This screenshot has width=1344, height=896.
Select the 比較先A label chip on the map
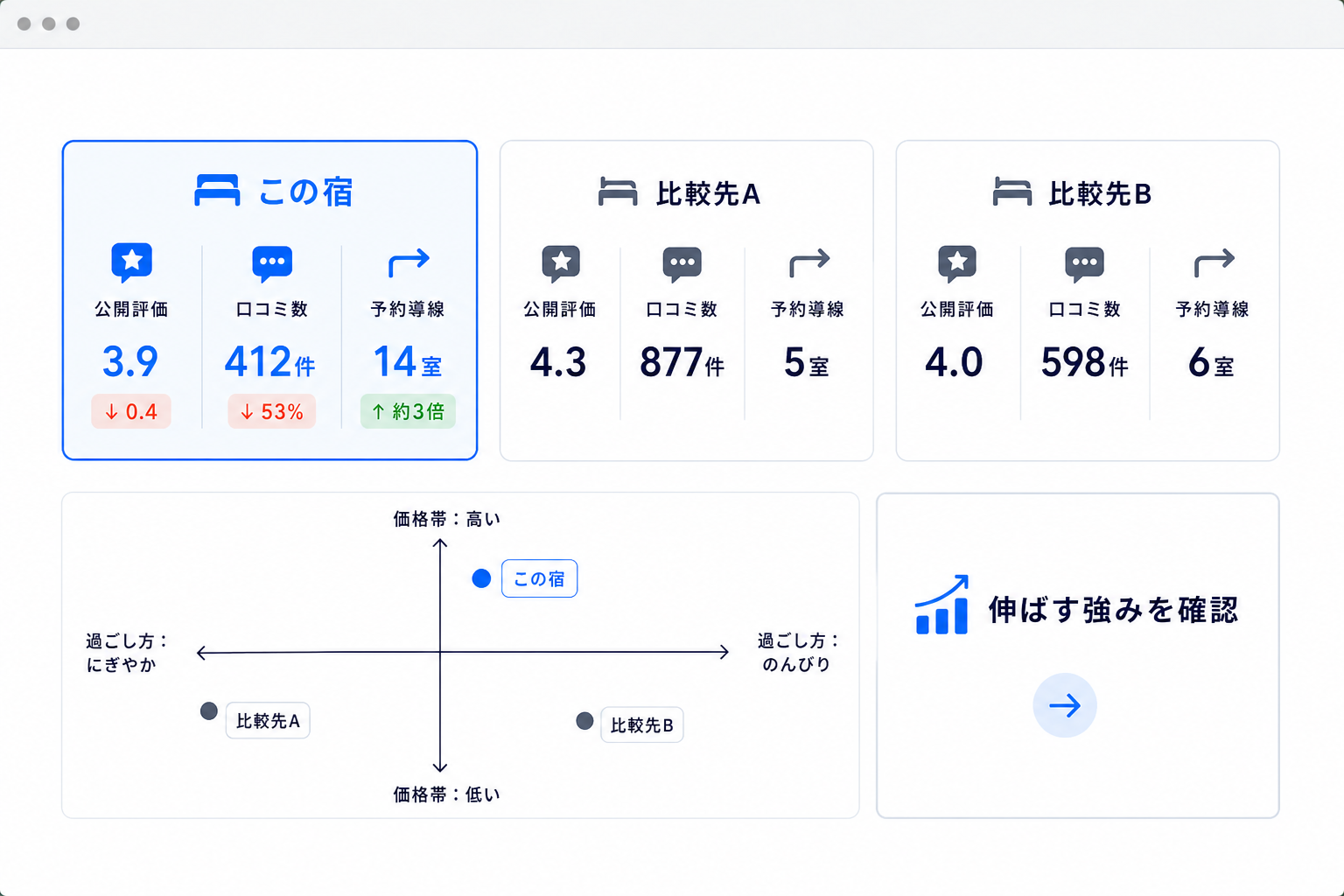pyautogui.click(x=268, y=720)
